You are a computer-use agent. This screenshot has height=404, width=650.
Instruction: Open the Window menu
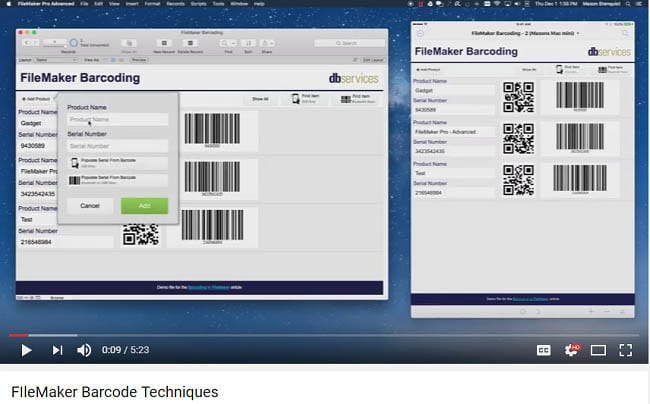click(x=239, y=4)
